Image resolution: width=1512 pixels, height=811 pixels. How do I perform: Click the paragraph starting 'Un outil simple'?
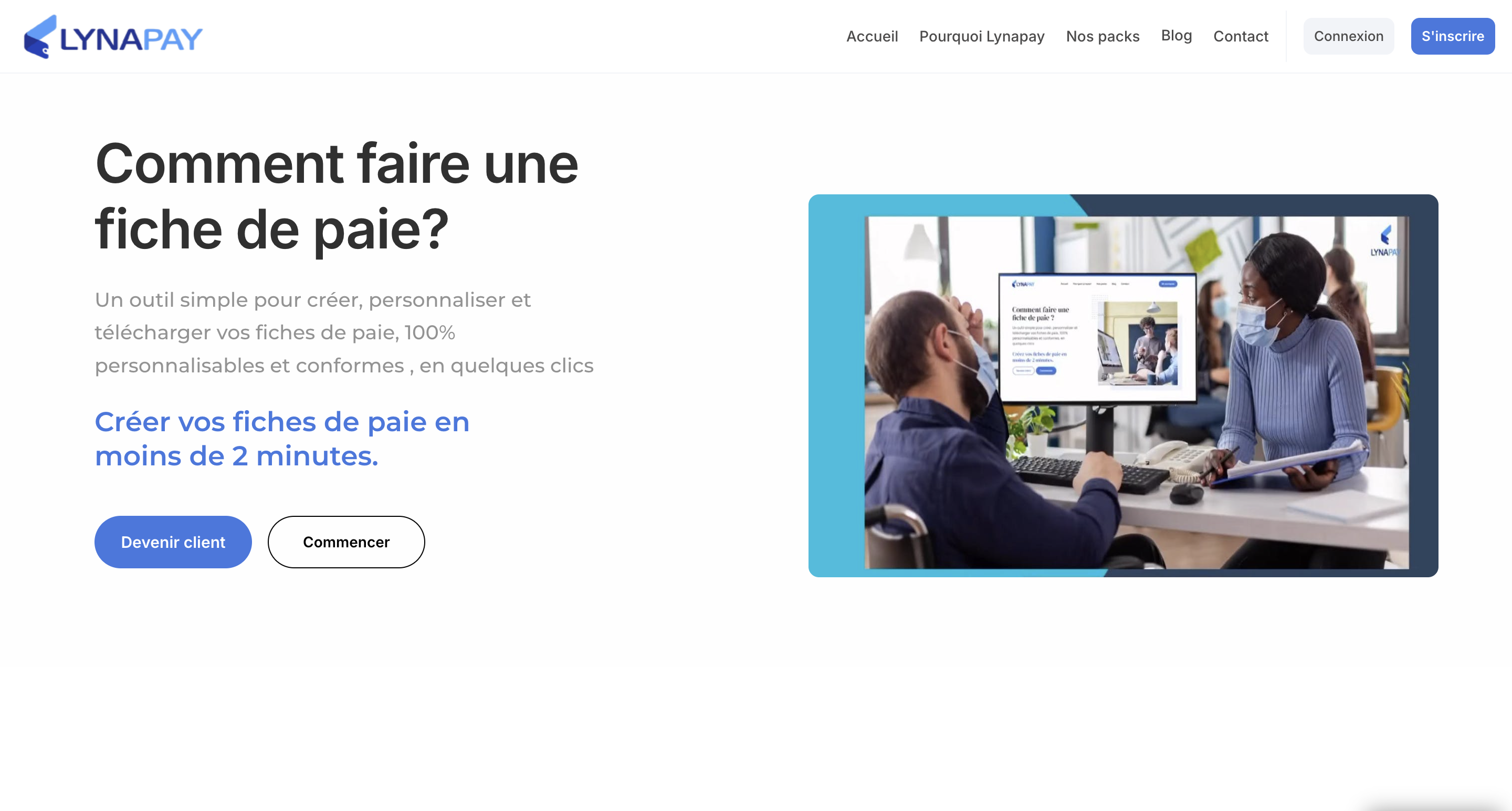(344, 332)
